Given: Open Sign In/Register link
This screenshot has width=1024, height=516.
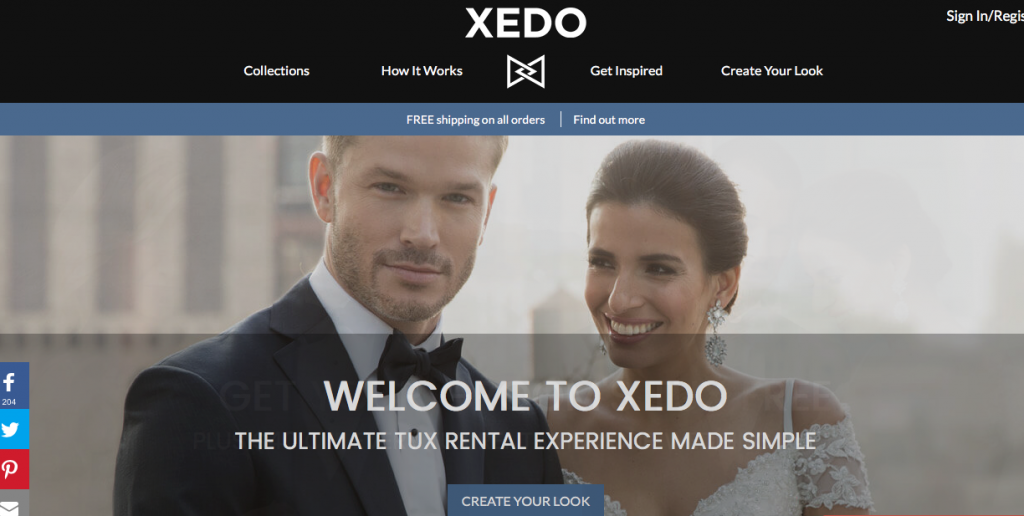Looking at the screenshot, I should (985, 17).
